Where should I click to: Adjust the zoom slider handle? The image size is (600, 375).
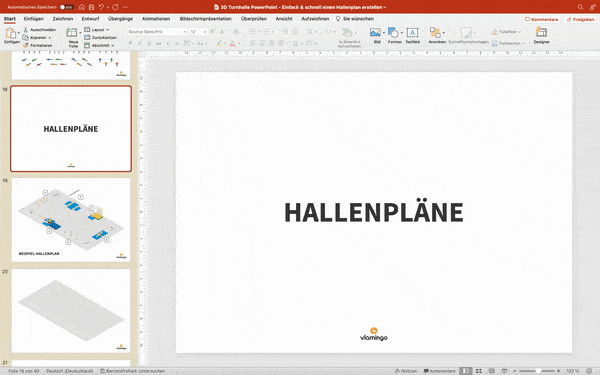[x=538, y=371]
